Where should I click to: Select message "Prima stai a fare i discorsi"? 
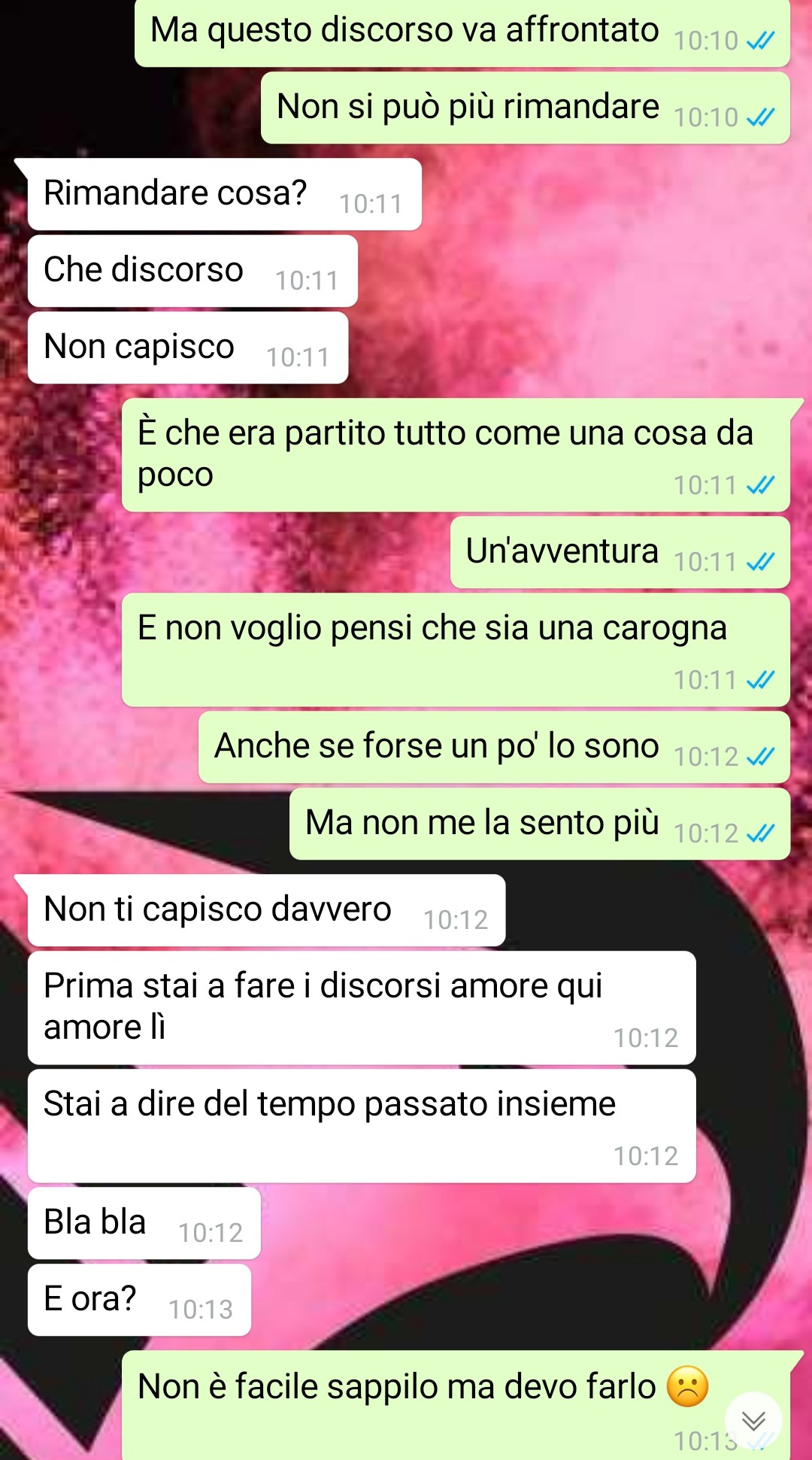pos(362,1008)
